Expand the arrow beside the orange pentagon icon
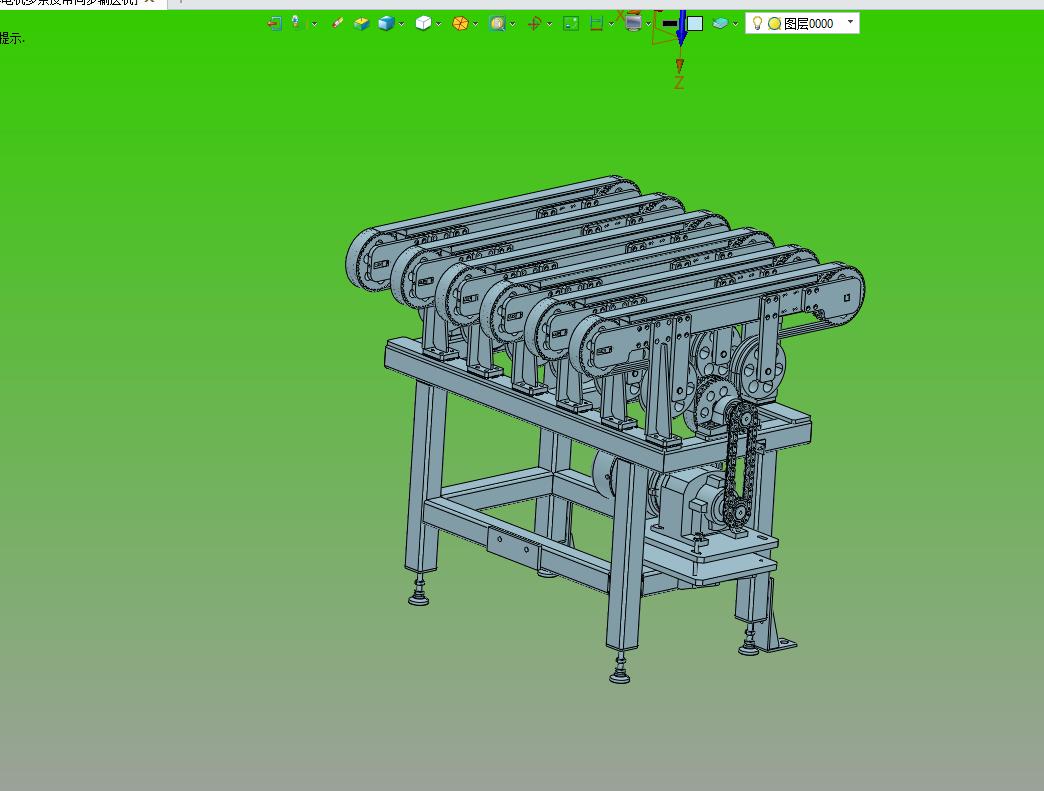 [476, 24]
